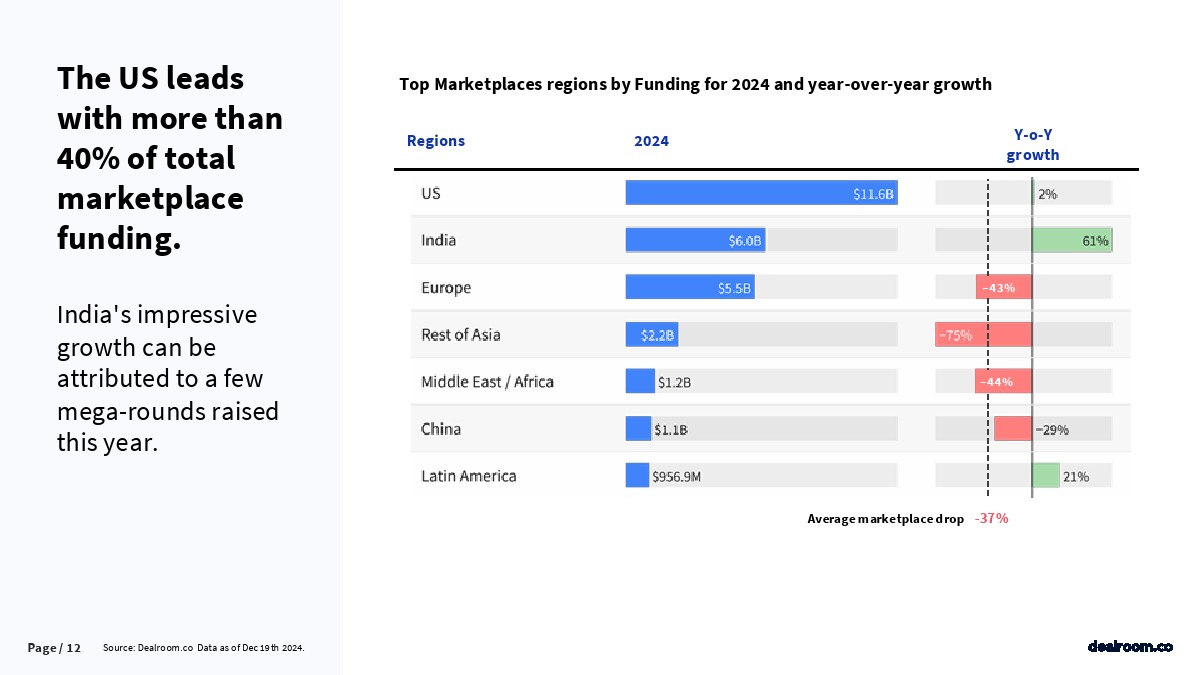Select the 2024 column header
Image resolution: width=1200 pixels, height=675 pixels.
click(x=651, y=141)
